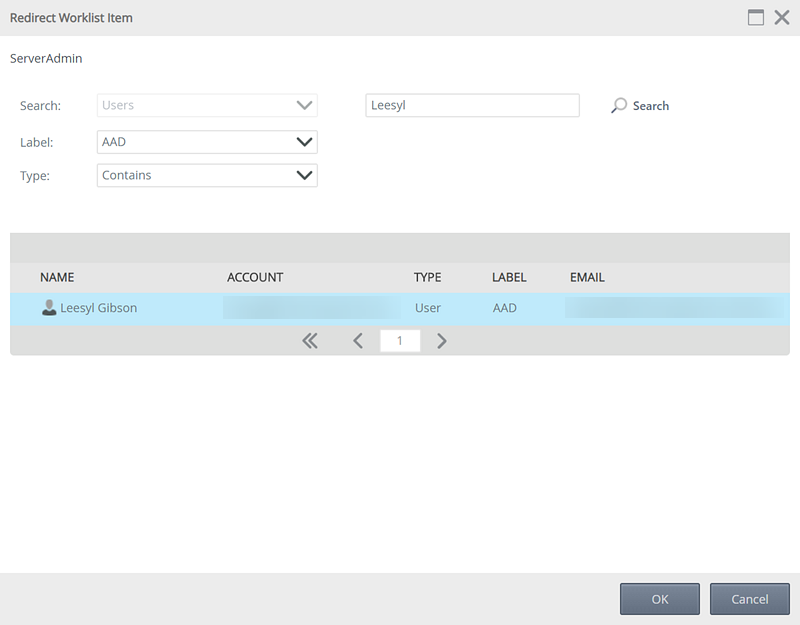Go to previous results page
The image size is (800, 625).
point(358,341)
